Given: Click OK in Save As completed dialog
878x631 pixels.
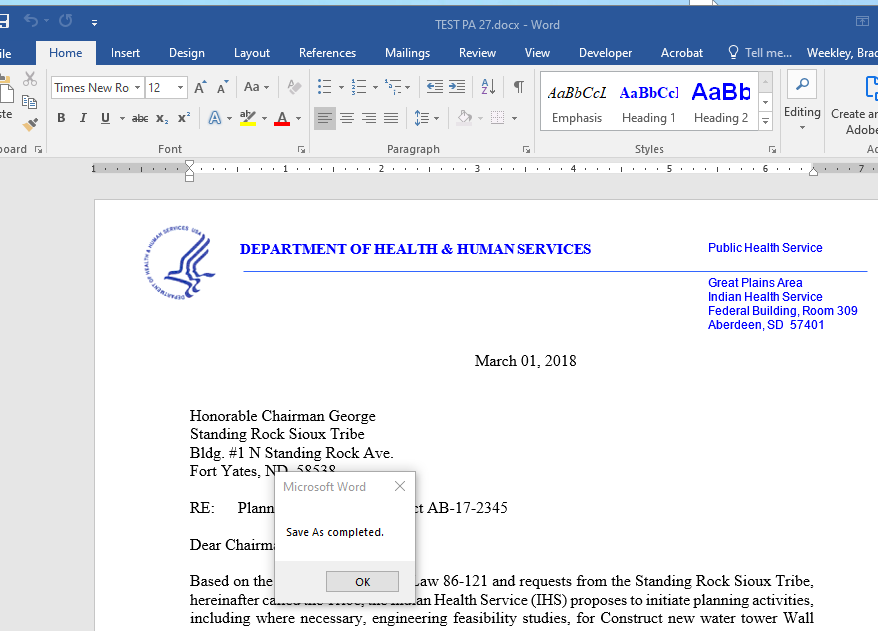Looking at the screenshot, I should 362,582.
